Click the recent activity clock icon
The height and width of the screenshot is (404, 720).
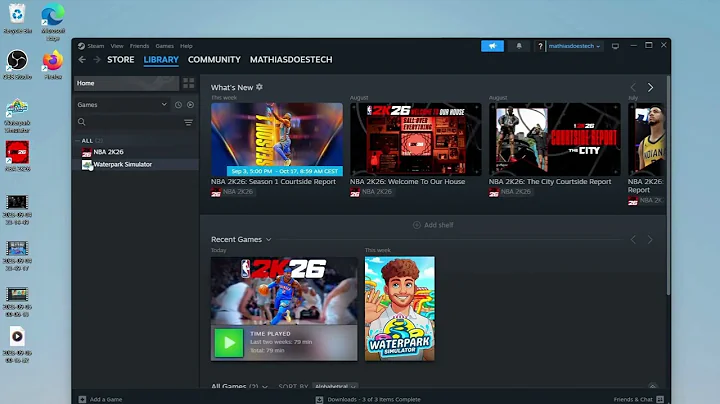tap(178, 105)
